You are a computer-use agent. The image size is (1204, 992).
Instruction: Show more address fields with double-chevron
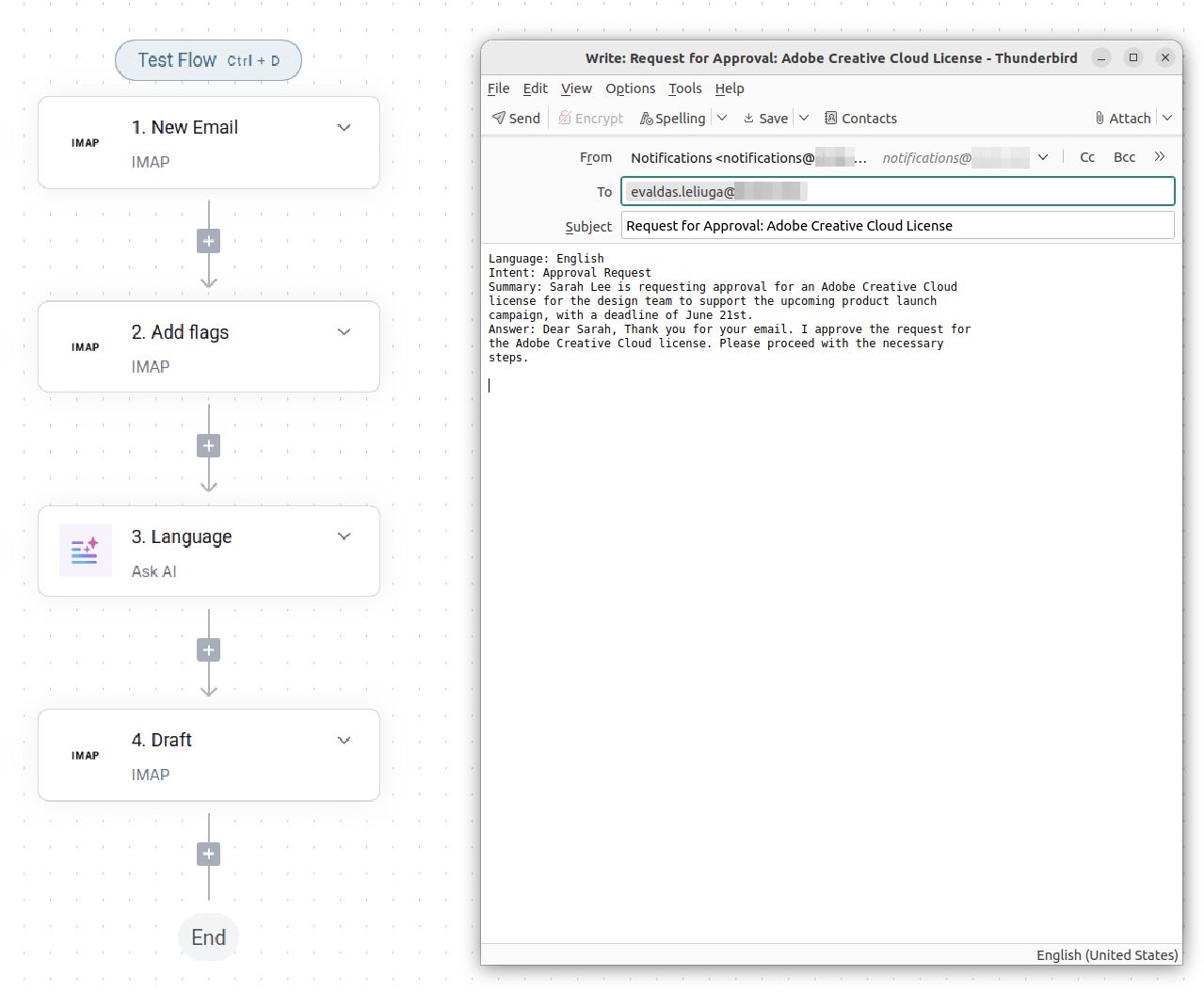coord(1160,157)
